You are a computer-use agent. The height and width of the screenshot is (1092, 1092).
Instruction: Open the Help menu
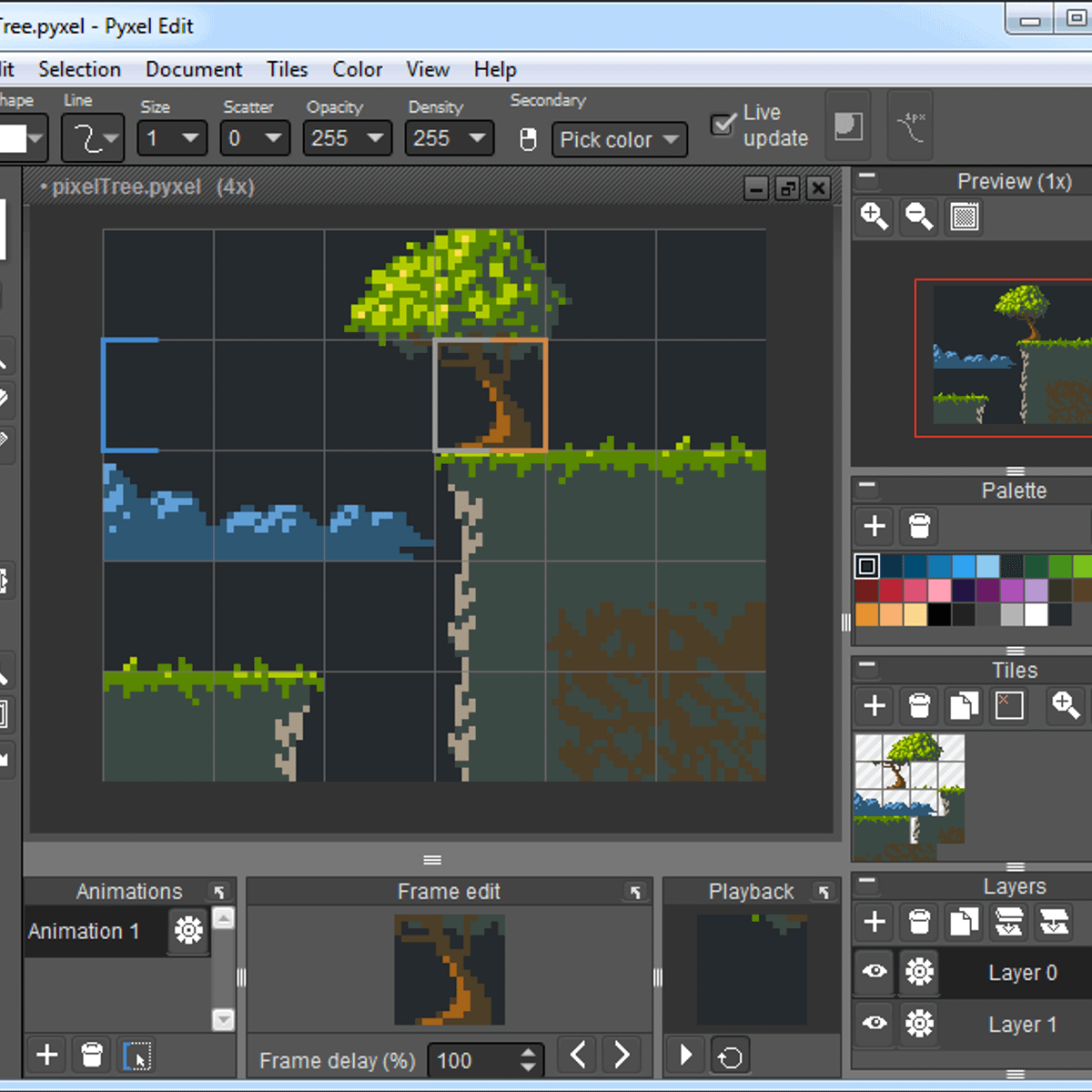(495, 69)
